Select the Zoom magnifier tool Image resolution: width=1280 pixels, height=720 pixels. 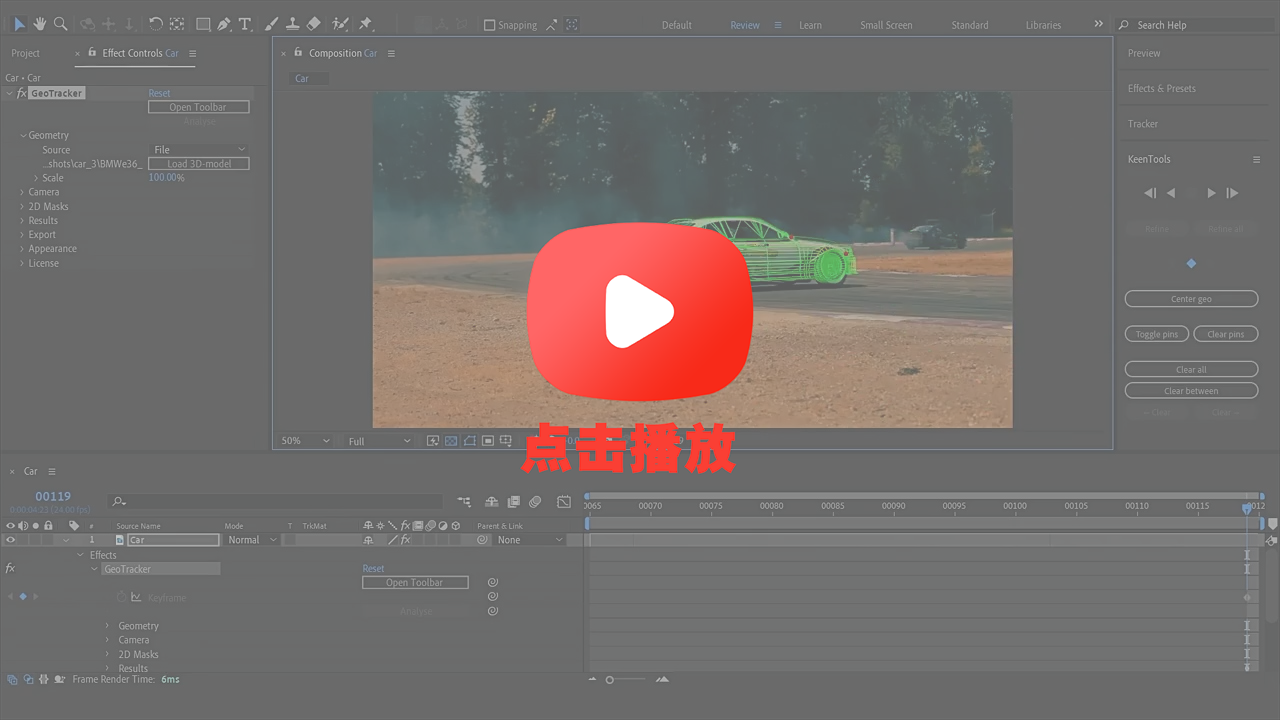tap(61, 24)
